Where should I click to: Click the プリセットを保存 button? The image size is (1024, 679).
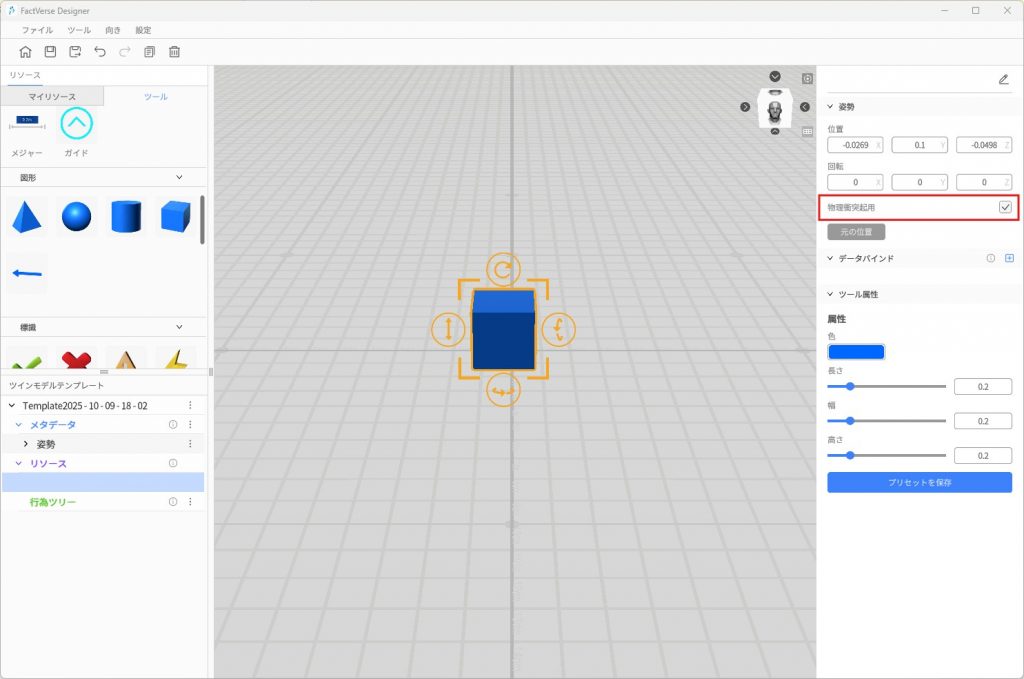click(x=919, y=482)
